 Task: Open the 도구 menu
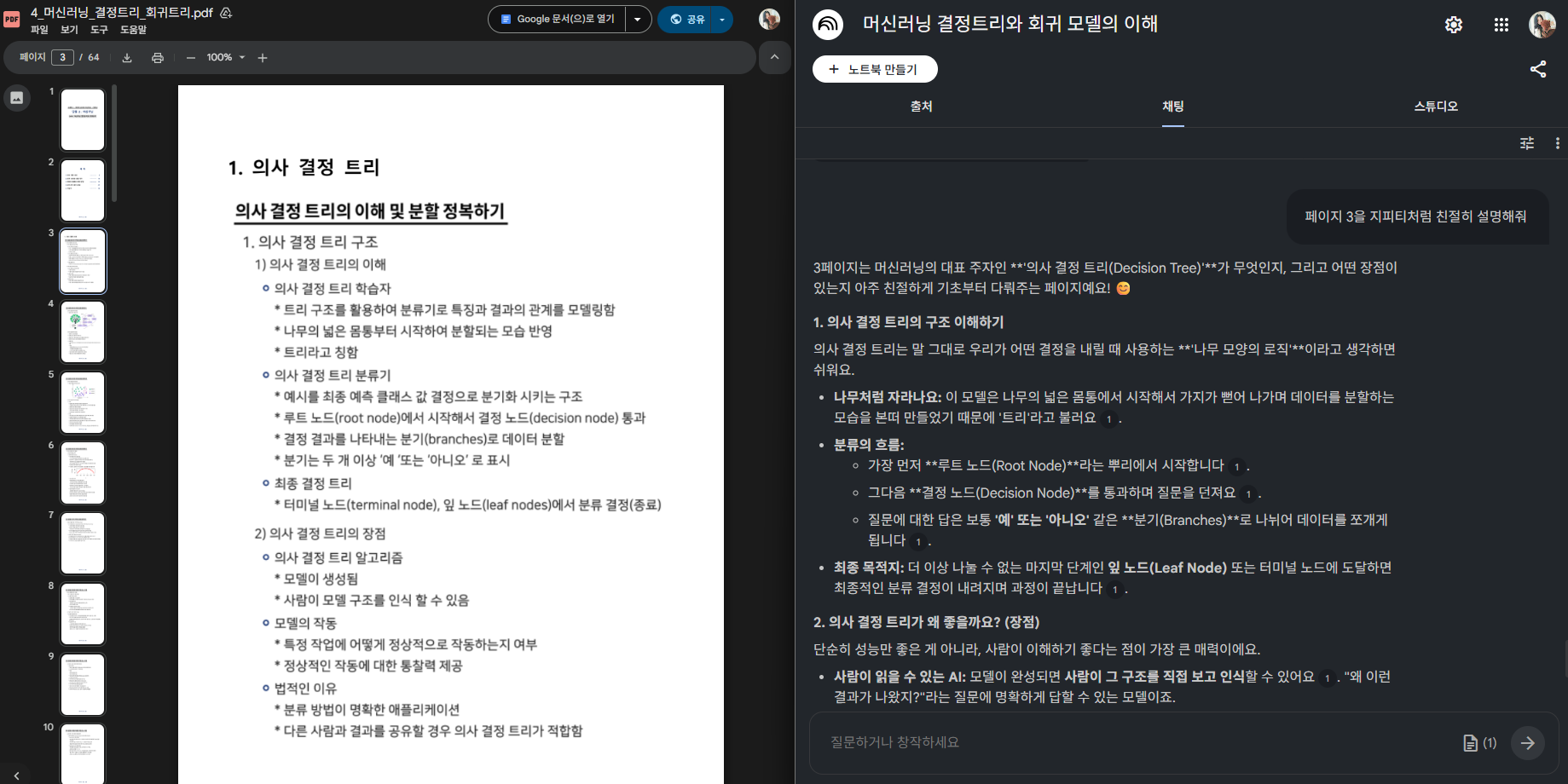coord(99,30)
